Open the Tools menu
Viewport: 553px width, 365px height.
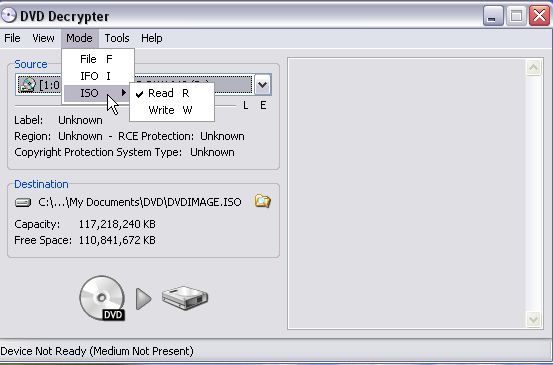(117, 38)
